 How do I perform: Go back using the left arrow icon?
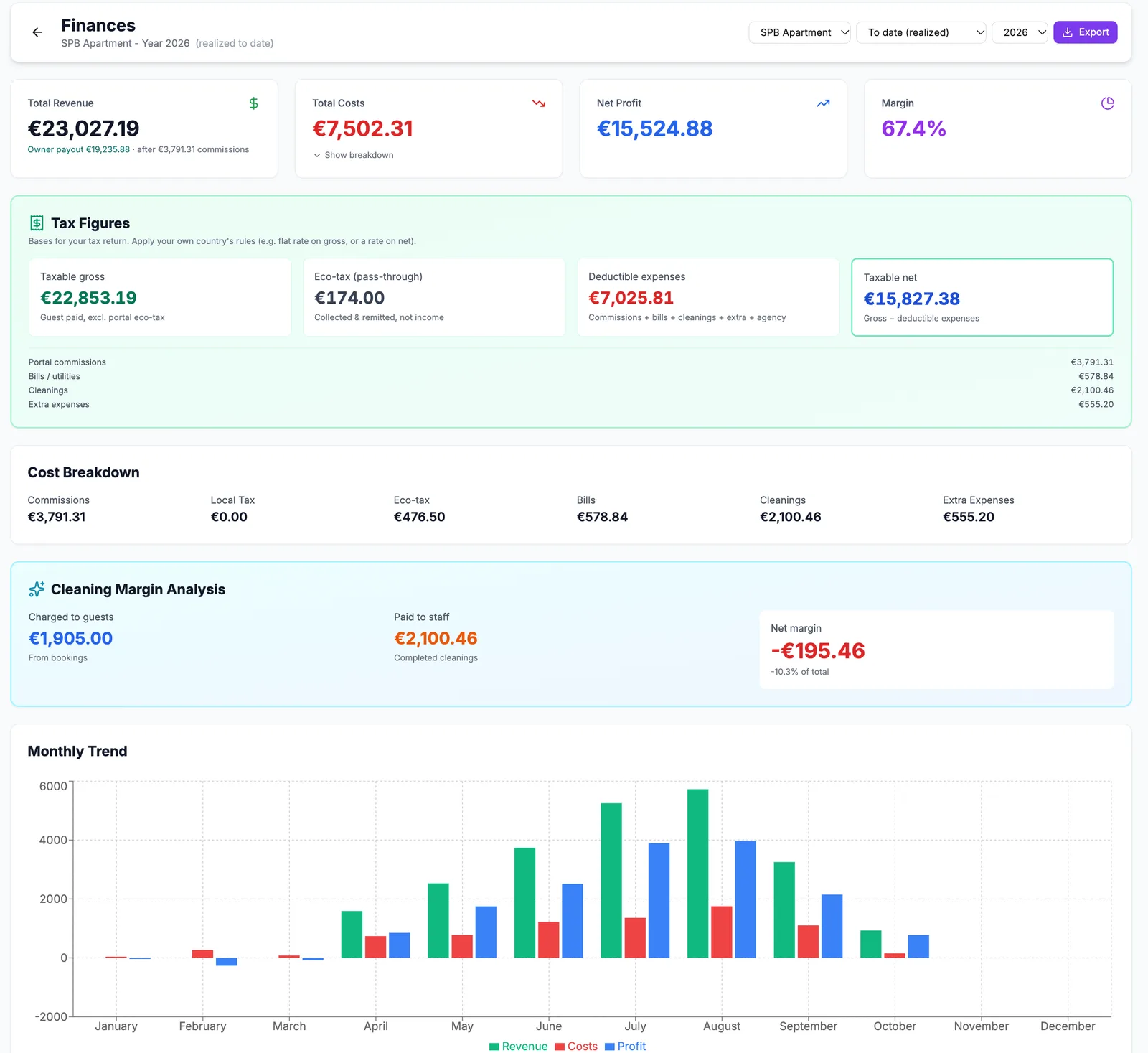(37, 32)
